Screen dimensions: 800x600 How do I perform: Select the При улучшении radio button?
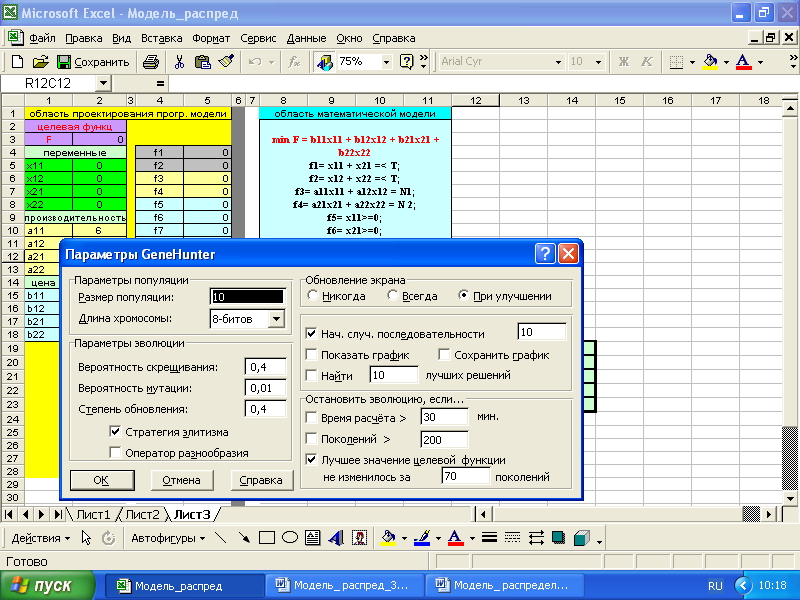tap(463, 295)
